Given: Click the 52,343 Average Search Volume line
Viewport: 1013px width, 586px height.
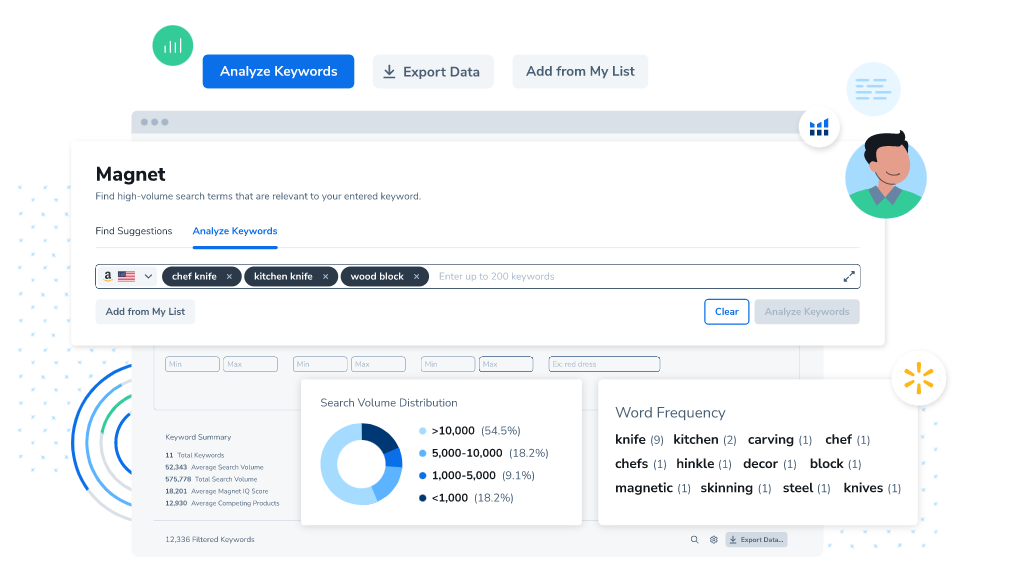Looking at the screenshot, I should [214, 467].
